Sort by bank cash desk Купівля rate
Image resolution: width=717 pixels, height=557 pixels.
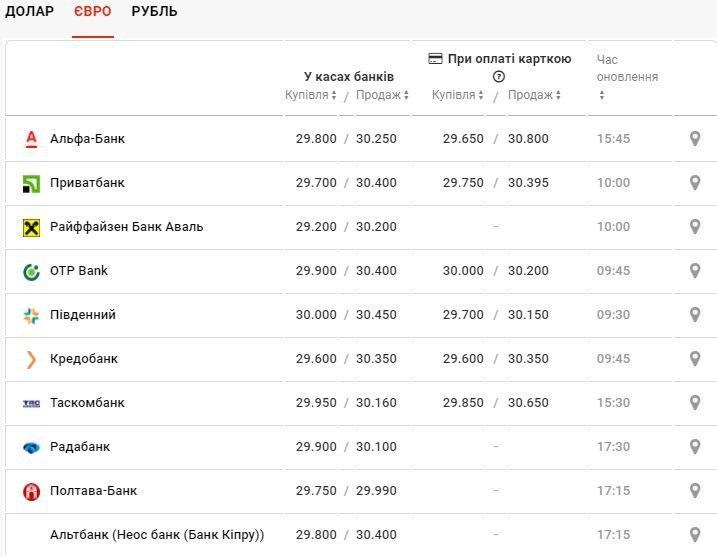(311, 95)
